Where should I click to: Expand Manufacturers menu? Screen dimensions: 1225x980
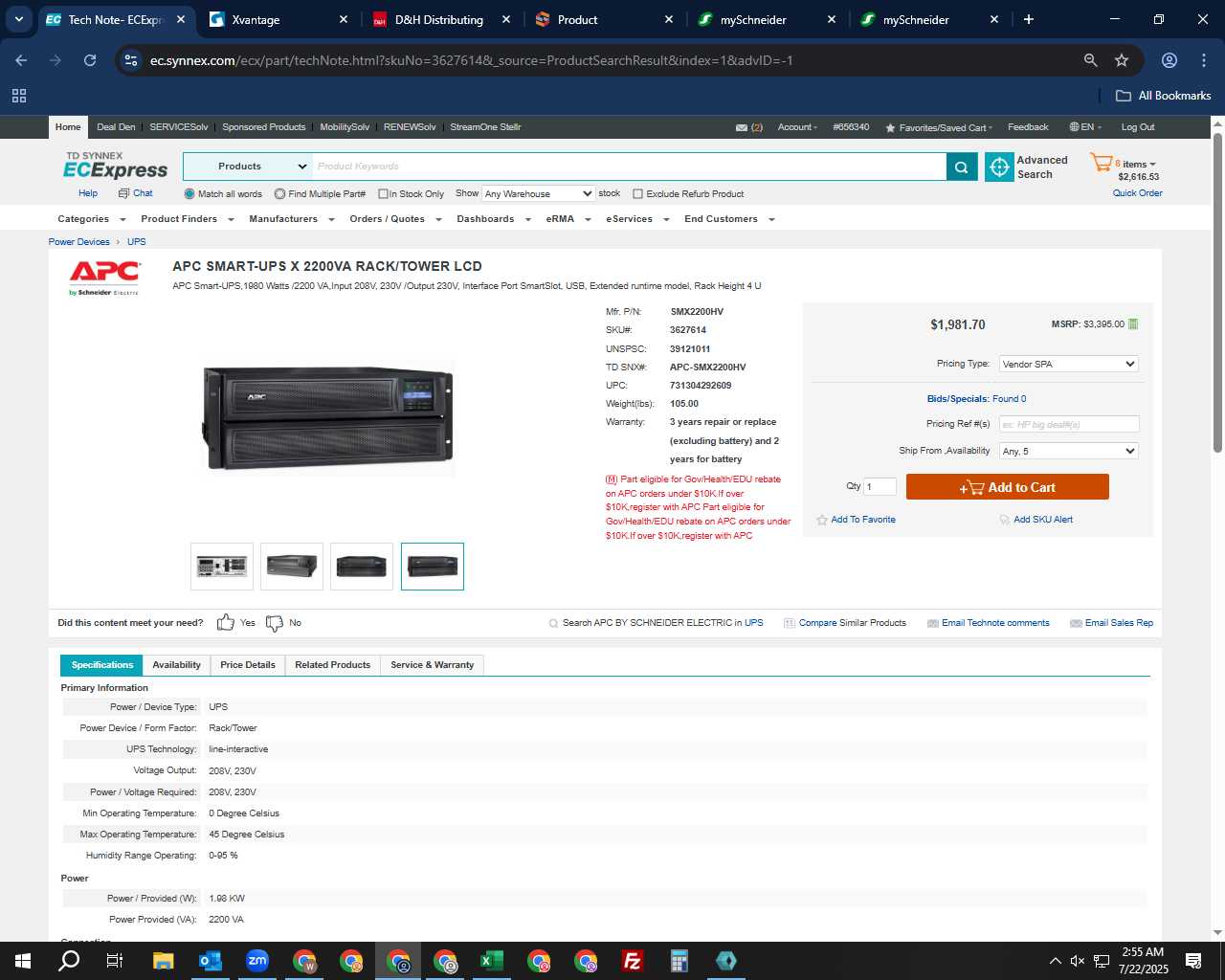(292, 219)
